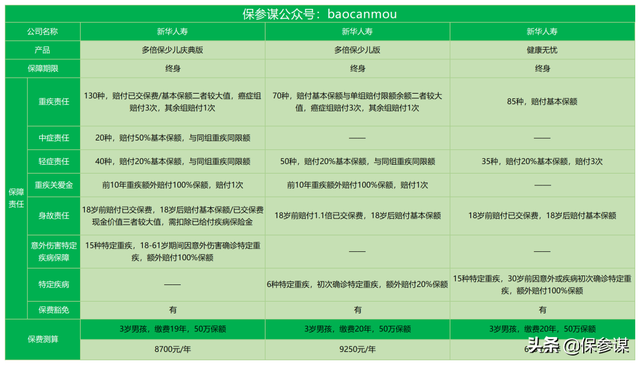The height and width of the screenshot is (365, 640).
Task: Click 健康无忧's '18岁前赔付已交保费' cell
Action: point(542,216)
